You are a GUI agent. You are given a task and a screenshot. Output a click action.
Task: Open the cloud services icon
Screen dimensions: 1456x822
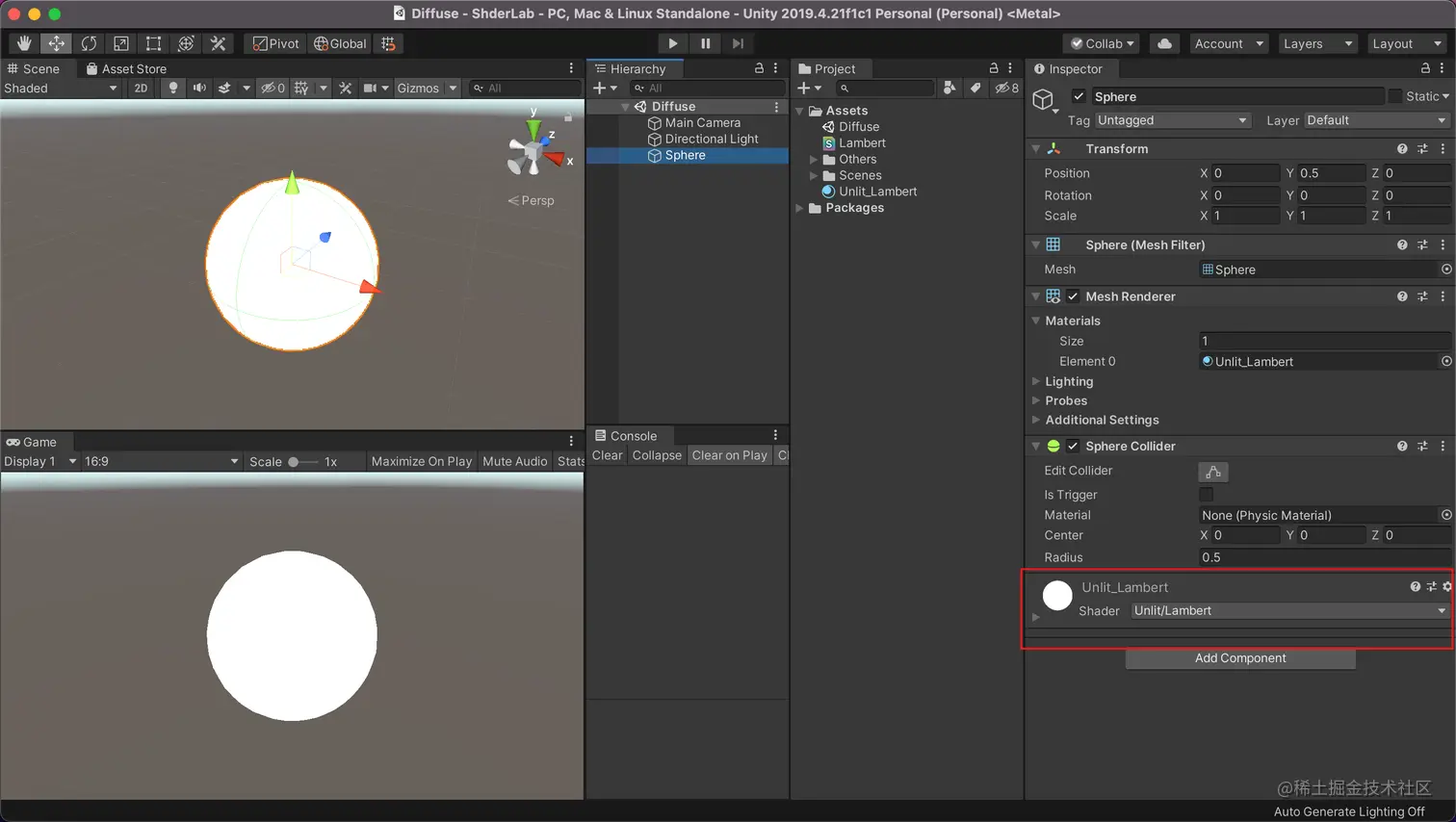(1164, 43)
